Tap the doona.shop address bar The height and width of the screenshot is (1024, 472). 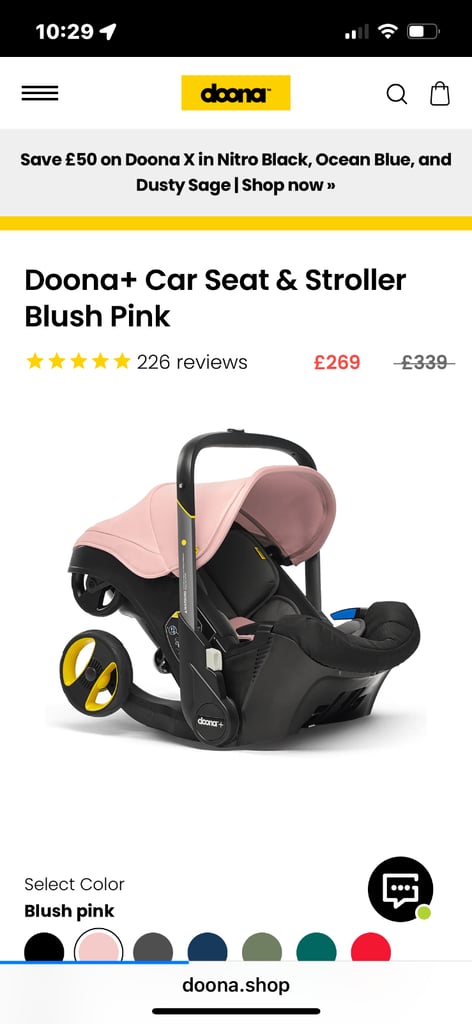tap(236, 985)
